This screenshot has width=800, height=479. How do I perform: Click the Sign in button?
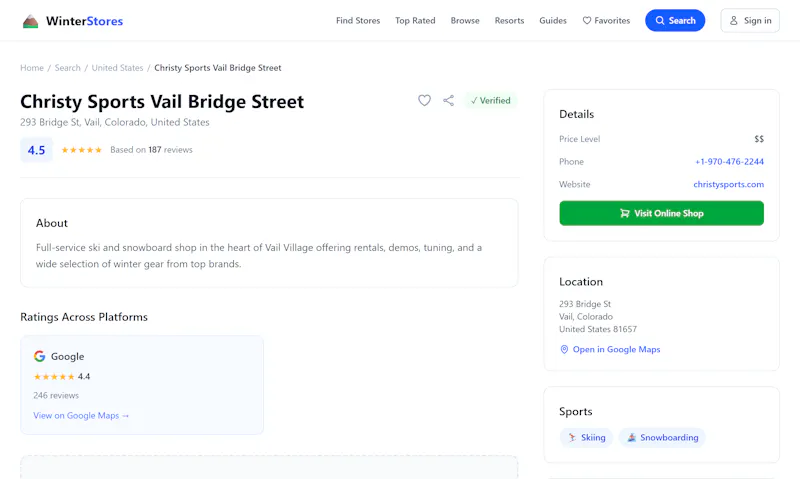[750, 20]
